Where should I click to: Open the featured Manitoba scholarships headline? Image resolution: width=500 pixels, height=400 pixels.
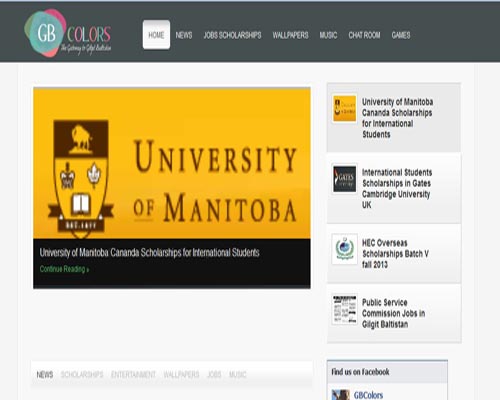click(149, 253)
